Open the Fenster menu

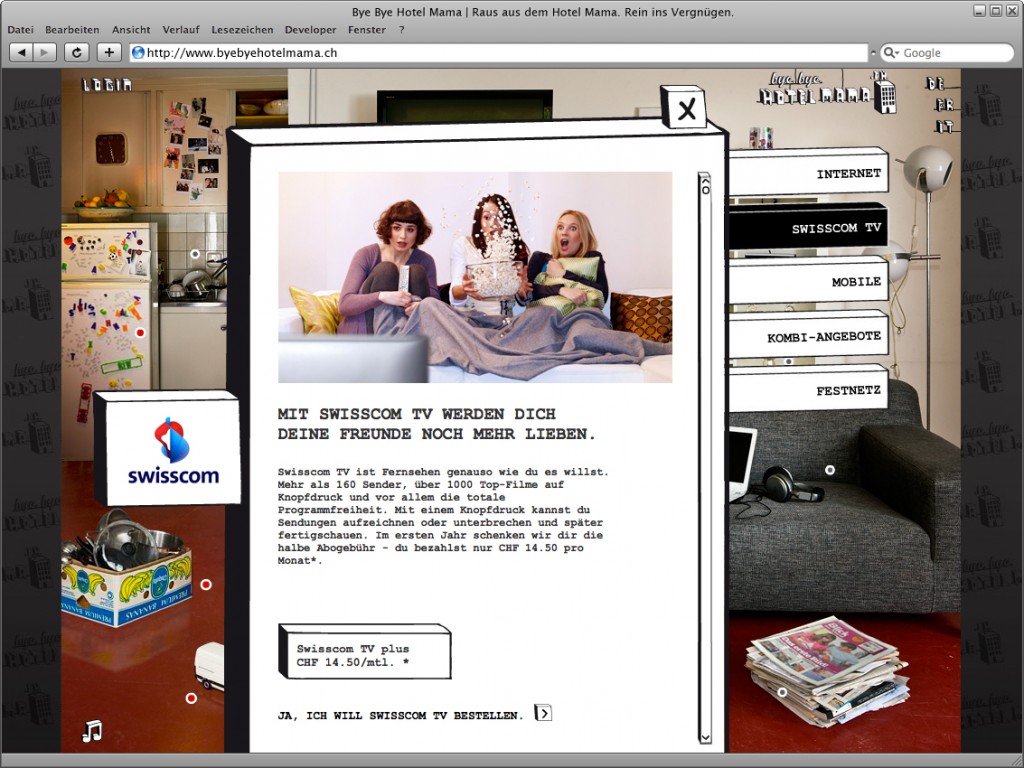tap(366, 29)
